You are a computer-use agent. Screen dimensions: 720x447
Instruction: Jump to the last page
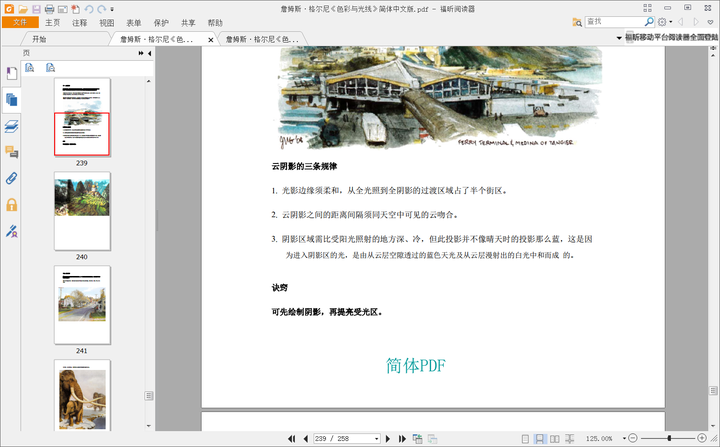tap(402, 439)
